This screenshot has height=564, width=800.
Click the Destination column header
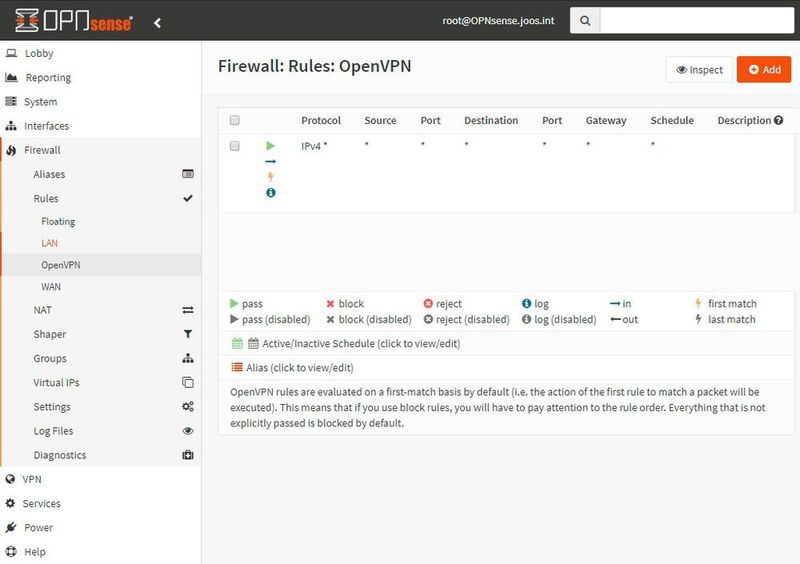click(491, 120)
